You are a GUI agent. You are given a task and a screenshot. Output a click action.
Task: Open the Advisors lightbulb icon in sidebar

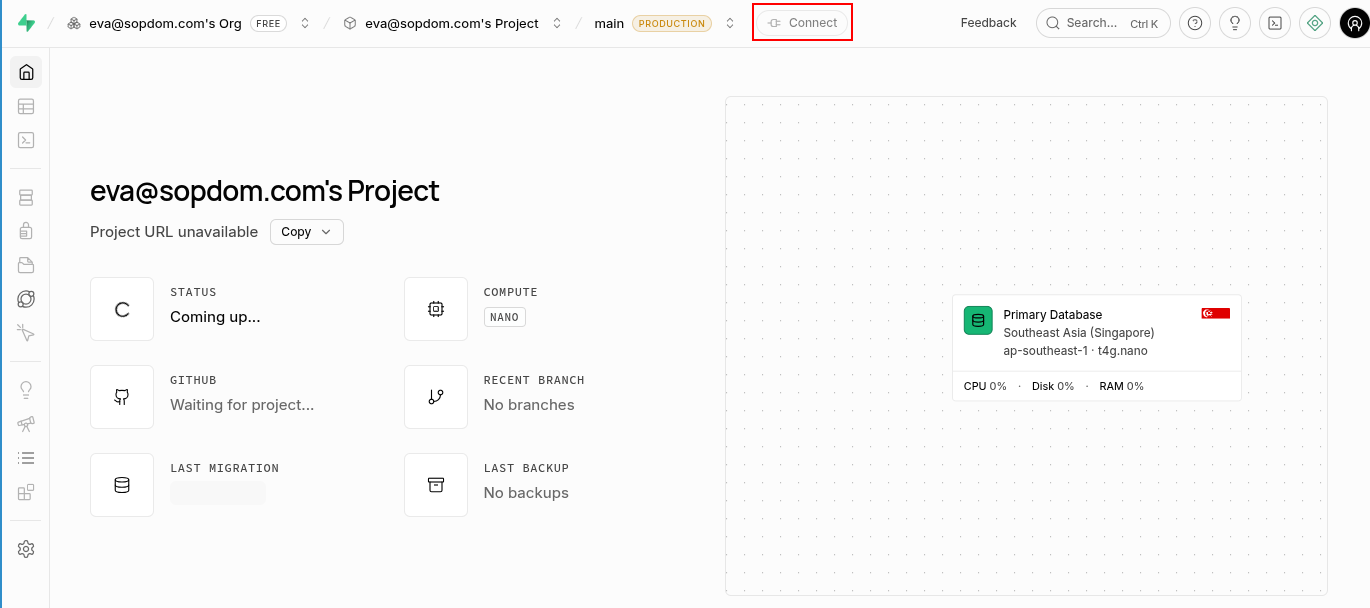[x=26, y=390]
